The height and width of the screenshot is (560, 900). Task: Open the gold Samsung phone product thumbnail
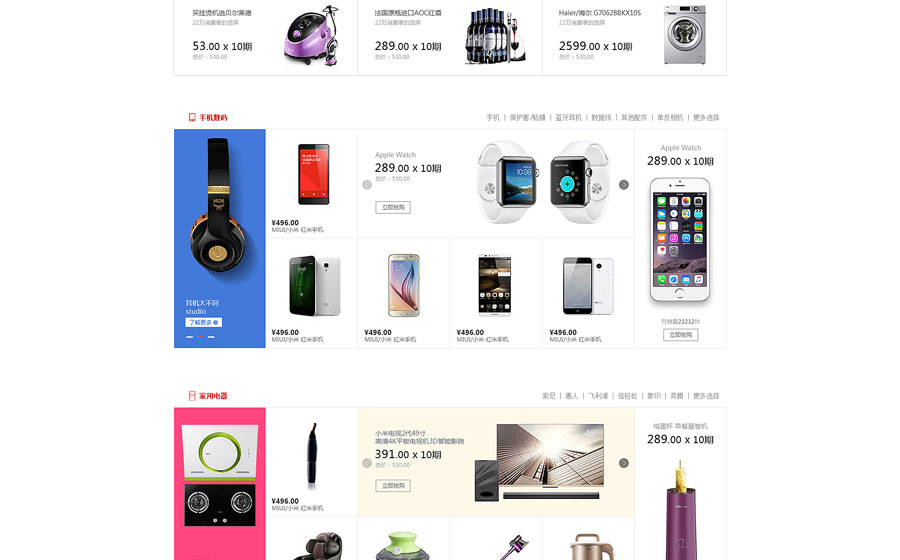tap(404, 285)
